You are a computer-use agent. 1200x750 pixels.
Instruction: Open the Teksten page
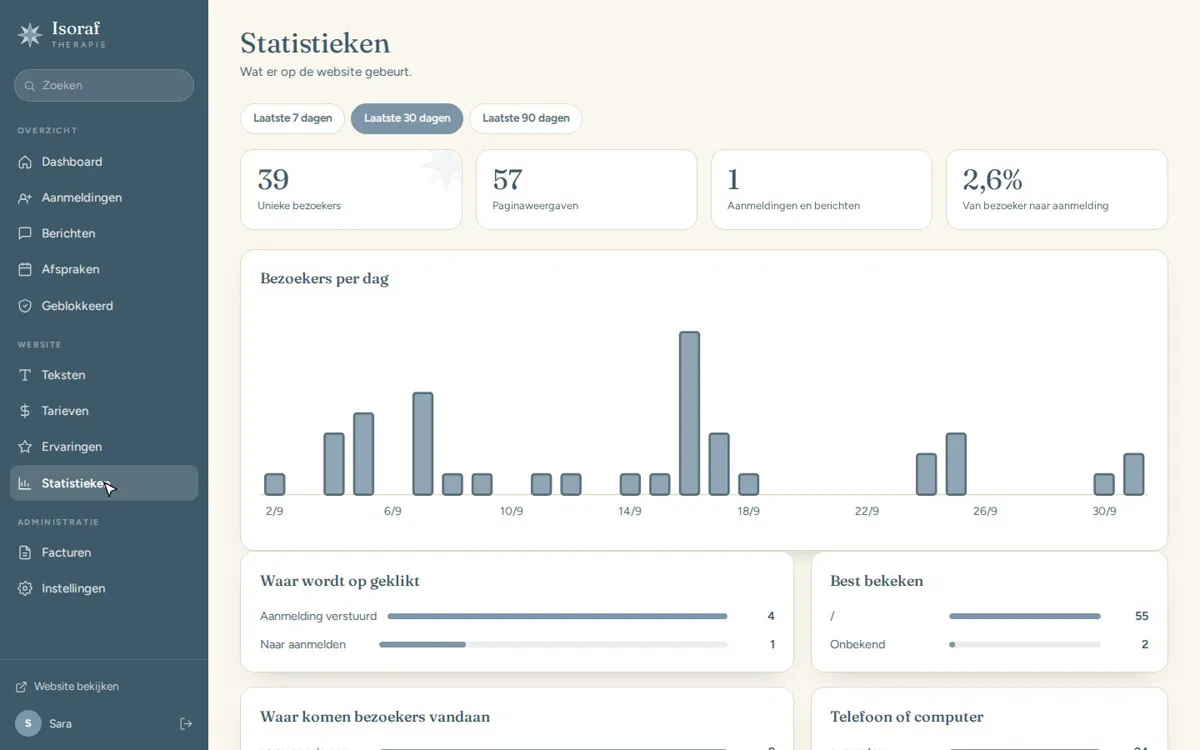(104, 376)
